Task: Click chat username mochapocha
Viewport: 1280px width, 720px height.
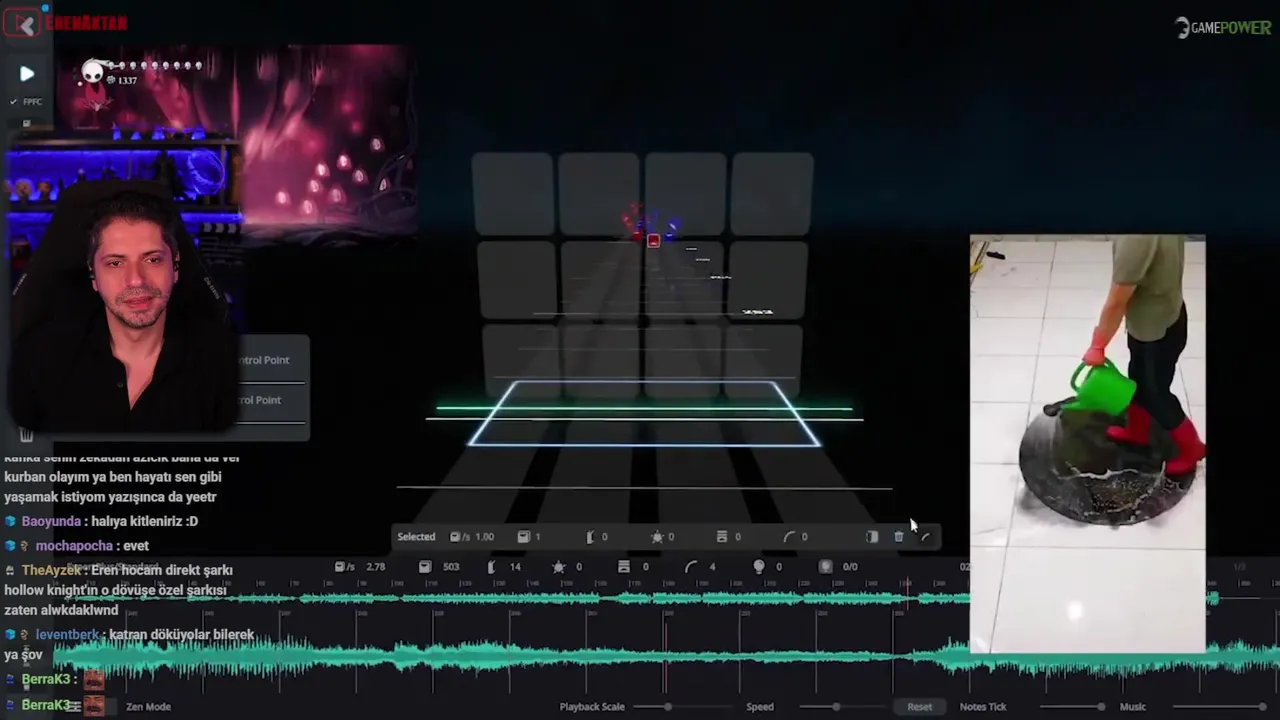Action: (72, 546)
